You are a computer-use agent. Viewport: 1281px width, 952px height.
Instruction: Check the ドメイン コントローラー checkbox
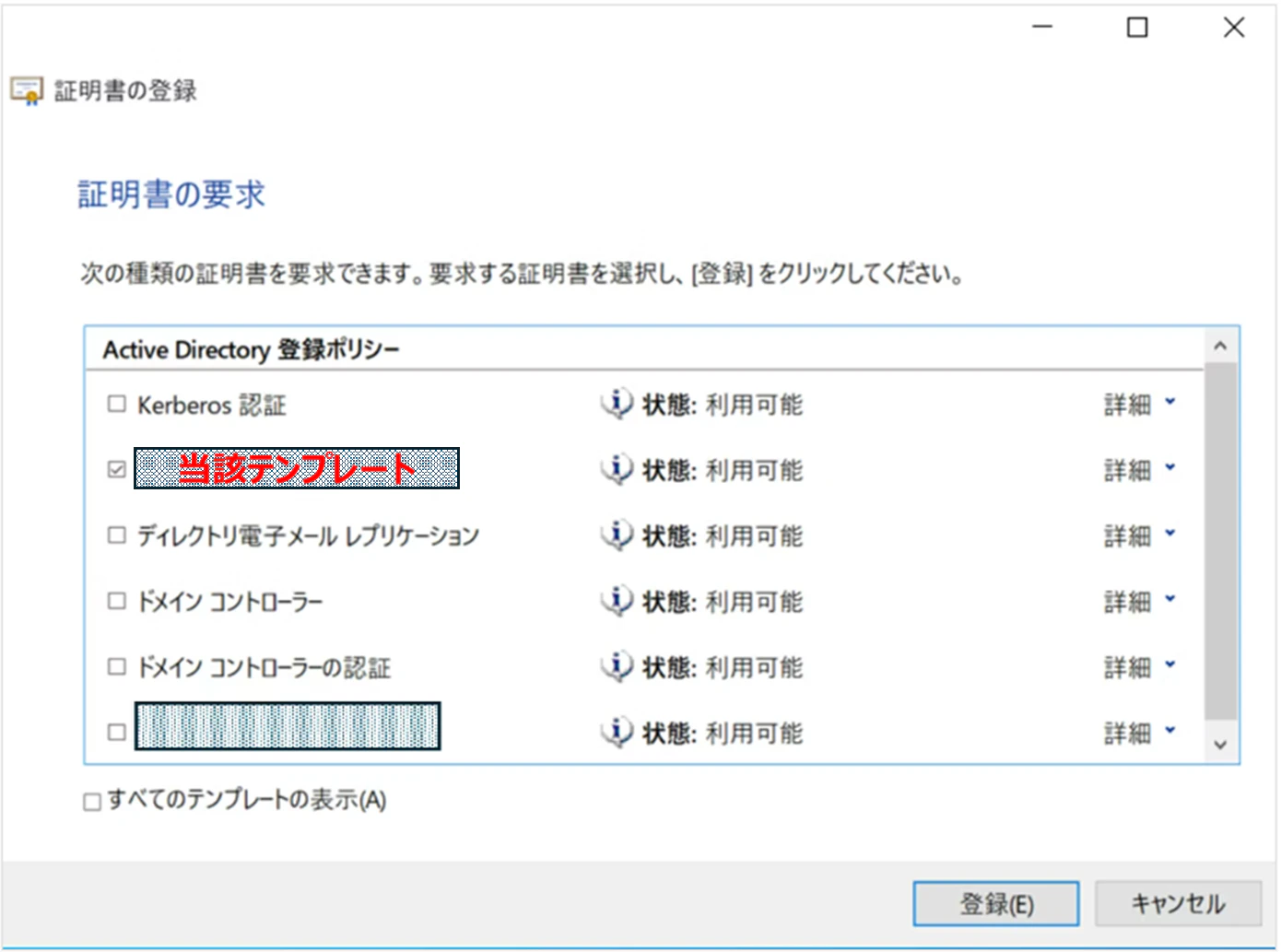click(116, 601)
